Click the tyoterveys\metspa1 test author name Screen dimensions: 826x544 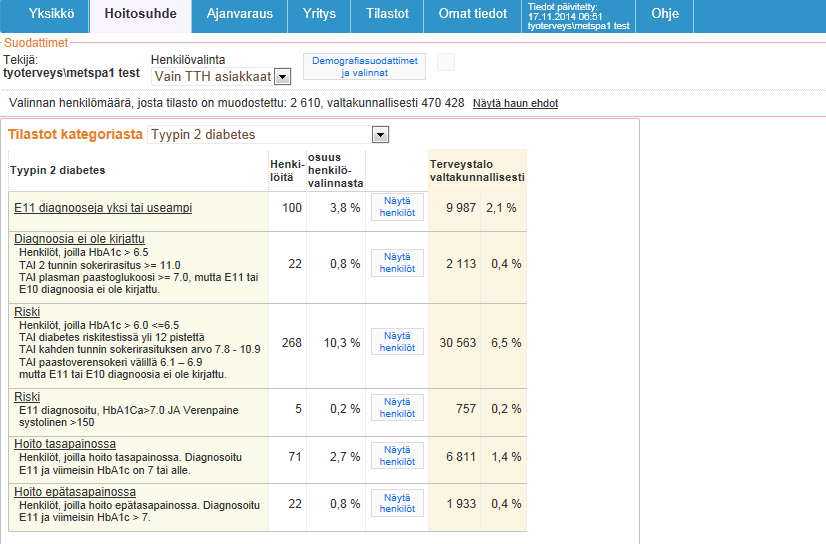point(72,73)
